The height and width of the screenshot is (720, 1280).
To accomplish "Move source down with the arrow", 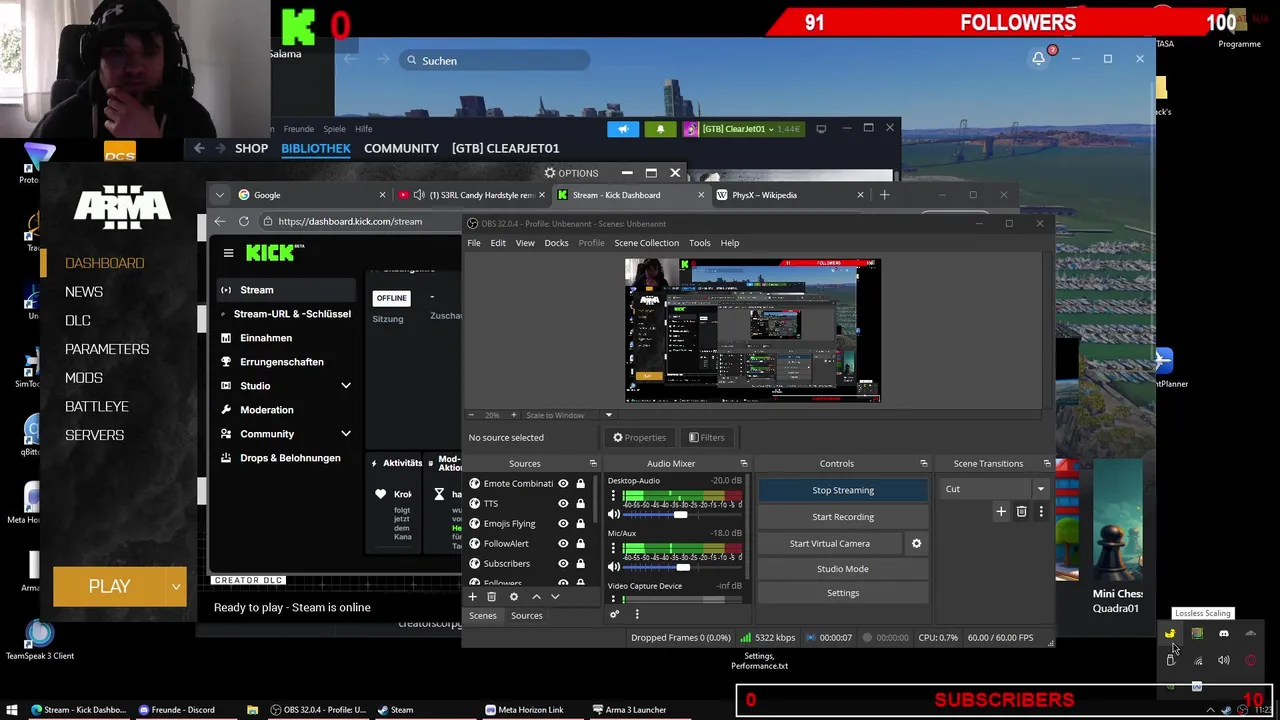I will [555, 597].
